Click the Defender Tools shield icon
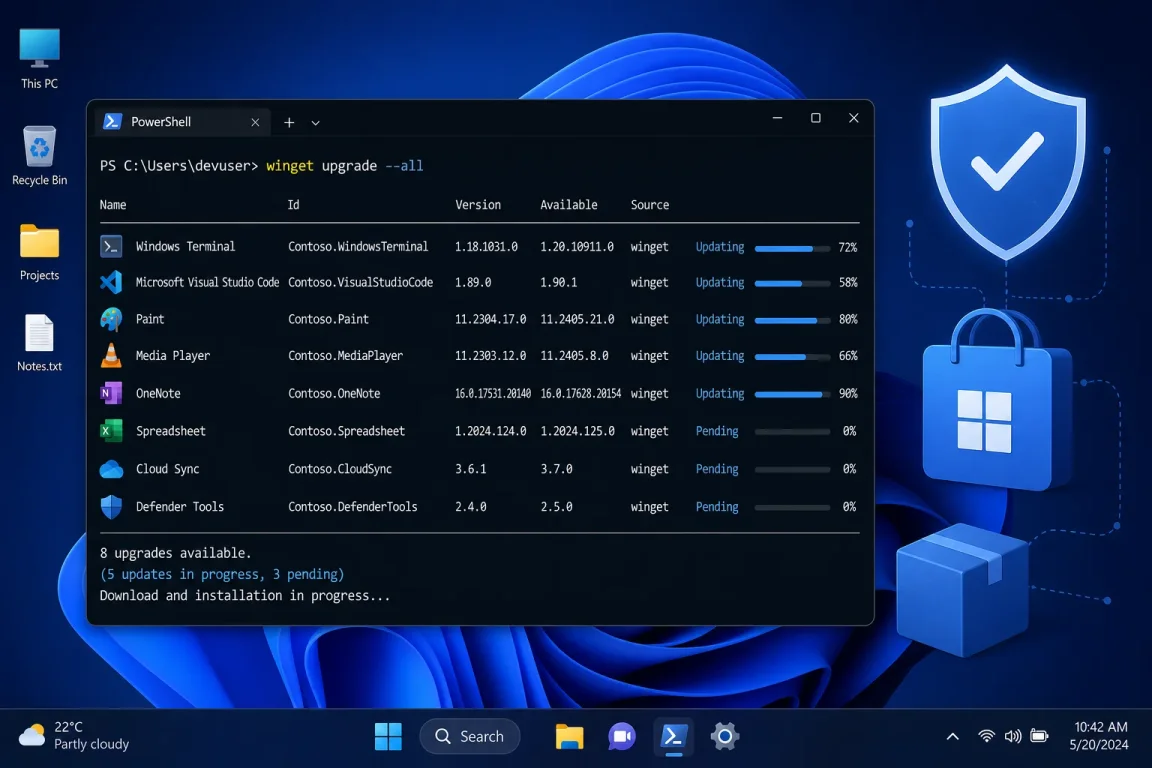The height and width of the screenshot is (768, 1152). point(111,506)
